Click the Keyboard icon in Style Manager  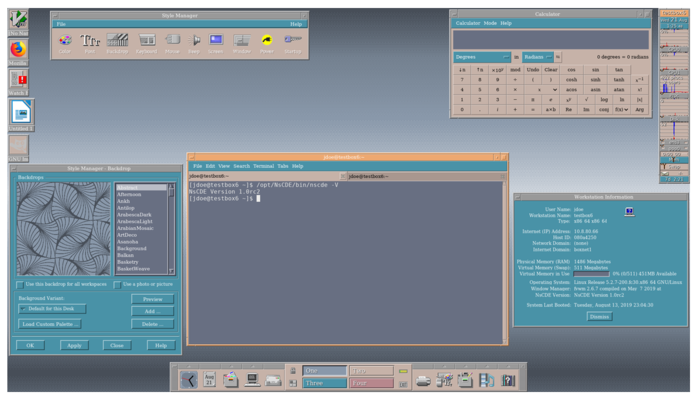click(146, 40)
